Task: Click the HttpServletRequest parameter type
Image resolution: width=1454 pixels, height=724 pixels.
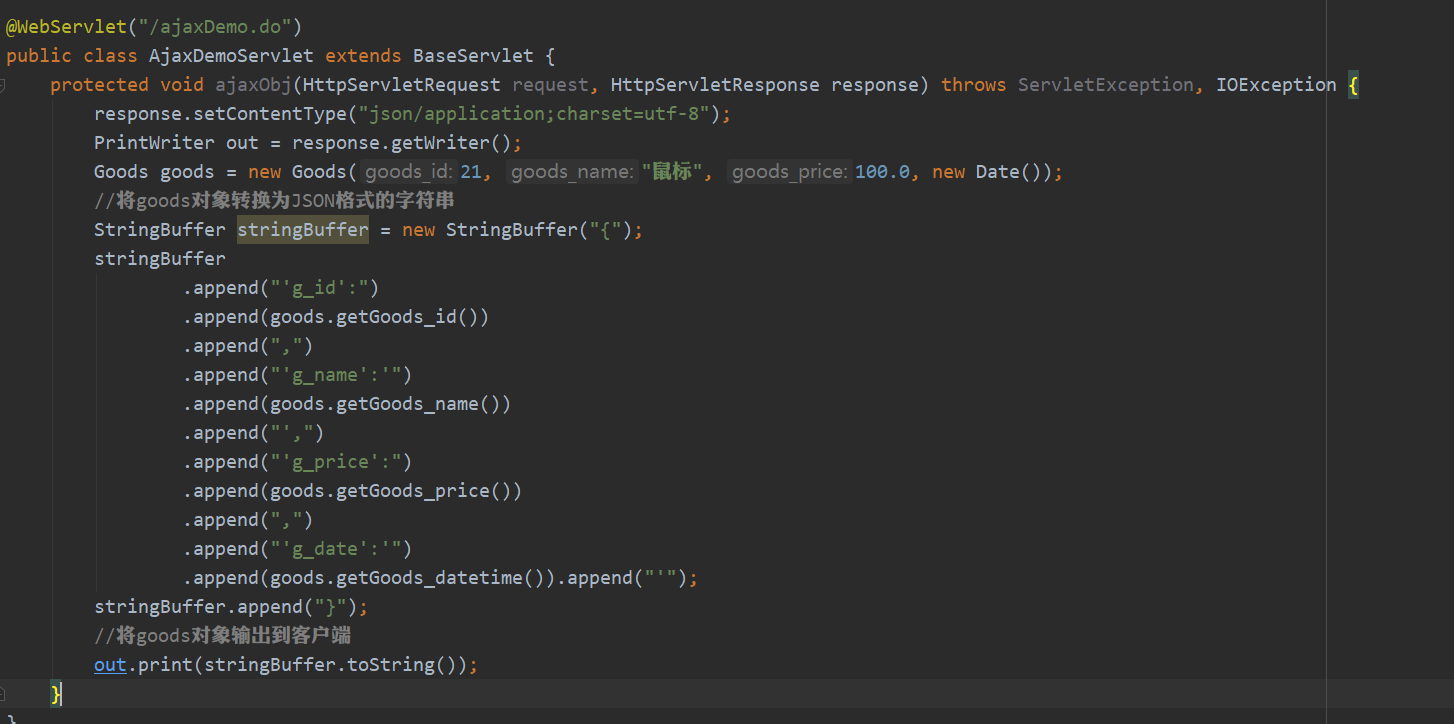Action: pos(402,85)
